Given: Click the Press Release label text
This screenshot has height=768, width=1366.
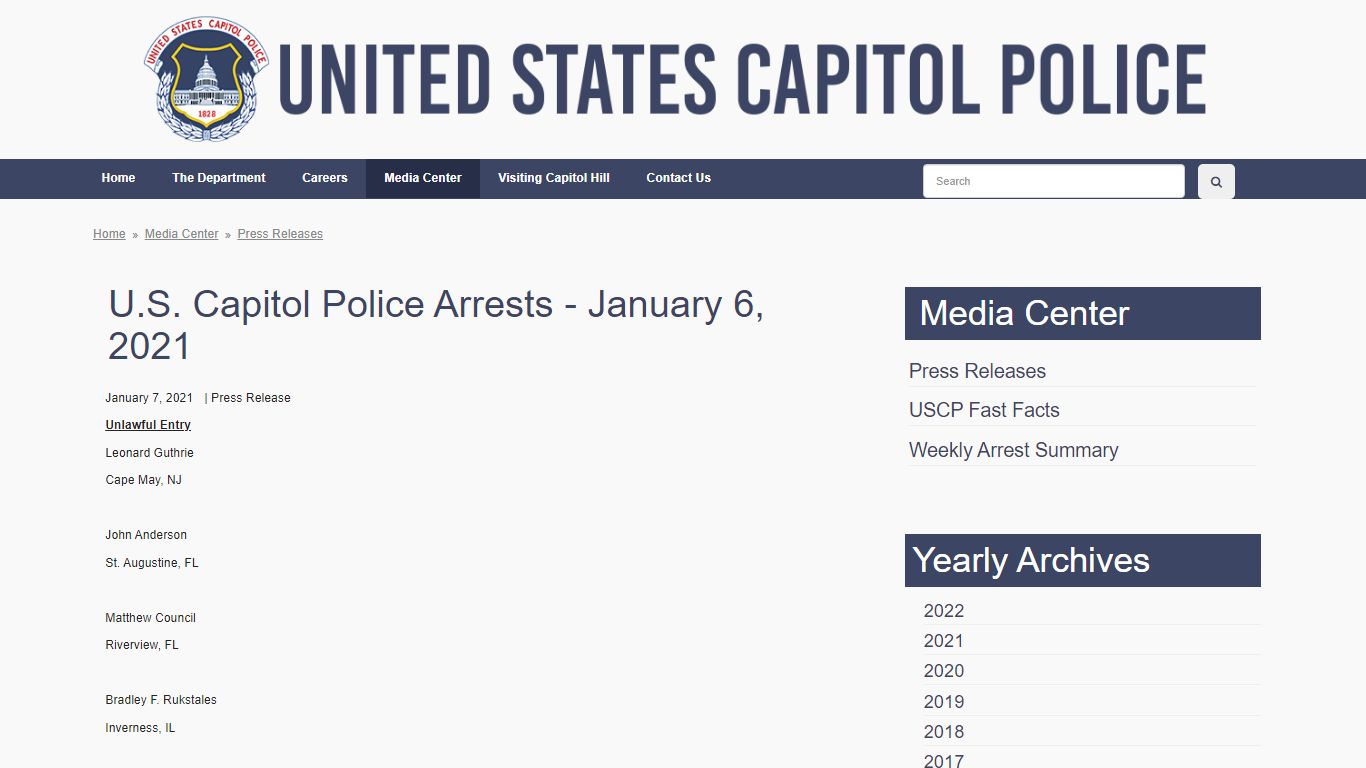Looking at the screenshot, I should [251, 398].
